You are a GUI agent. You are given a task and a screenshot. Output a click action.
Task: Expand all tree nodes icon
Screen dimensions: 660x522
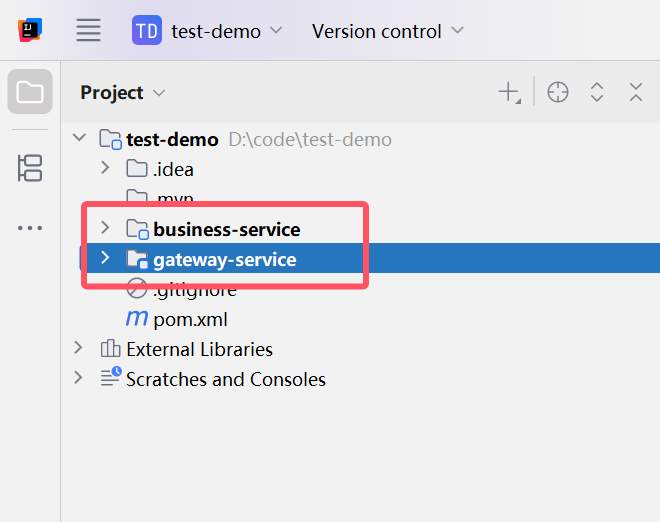click(x=597, y=93)
